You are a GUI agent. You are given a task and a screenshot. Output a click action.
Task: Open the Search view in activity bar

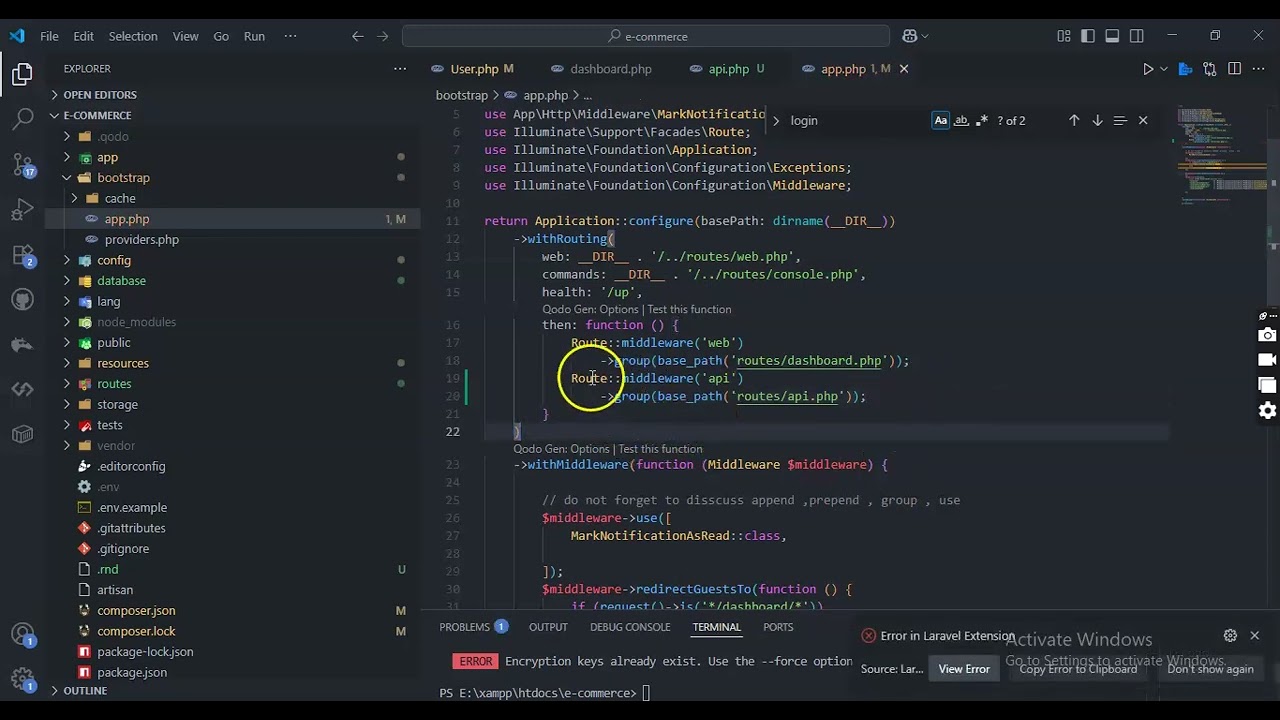[x=22, y=119]
